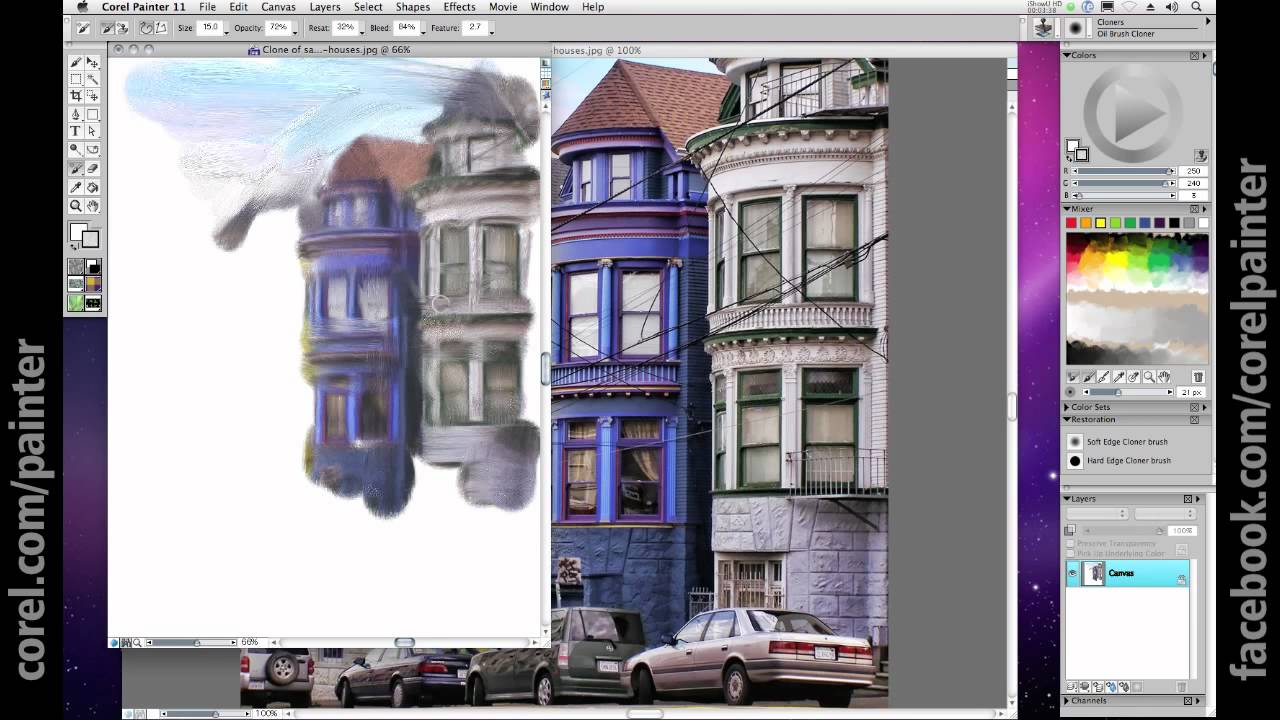Image resolution: width=1280 pixels, height=720 pixels.
Task: Click the Delete layer trash icon
Action: point(1181,687)
